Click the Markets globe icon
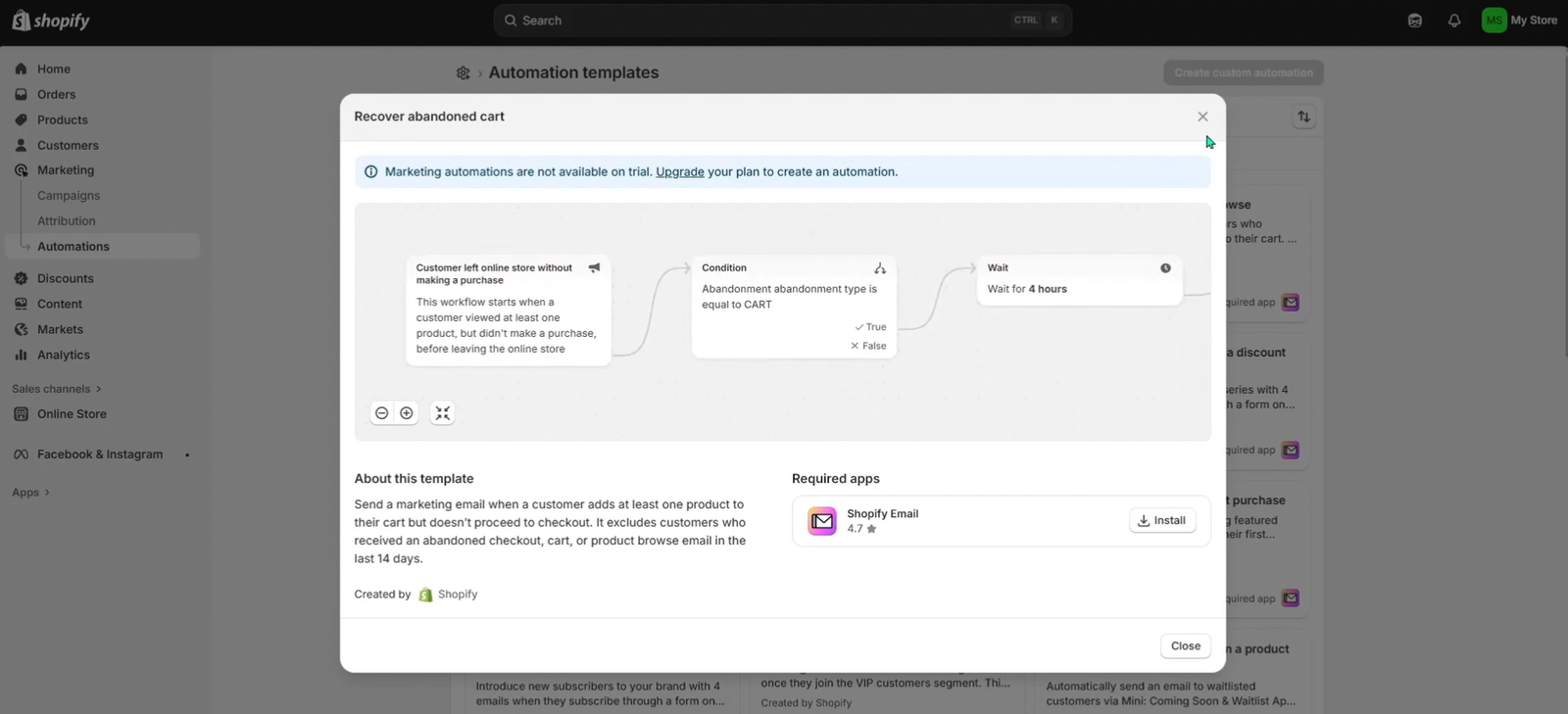 tap(21, 329)
